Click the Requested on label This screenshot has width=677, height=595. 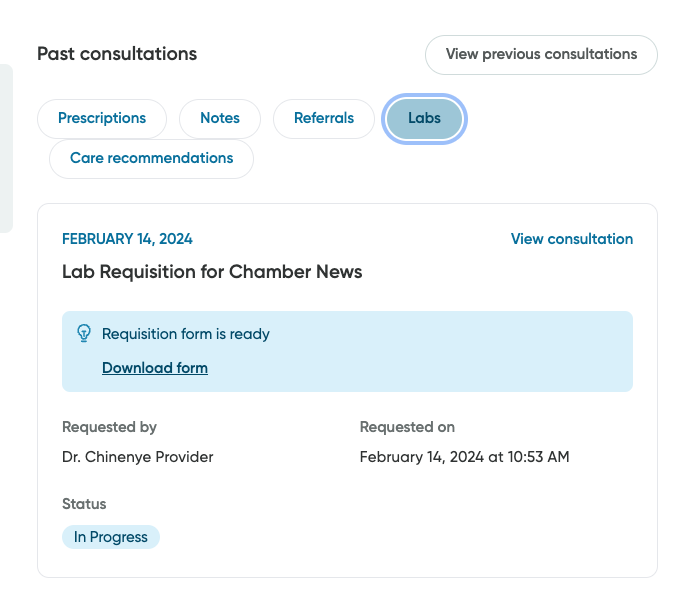pos(407,427)
